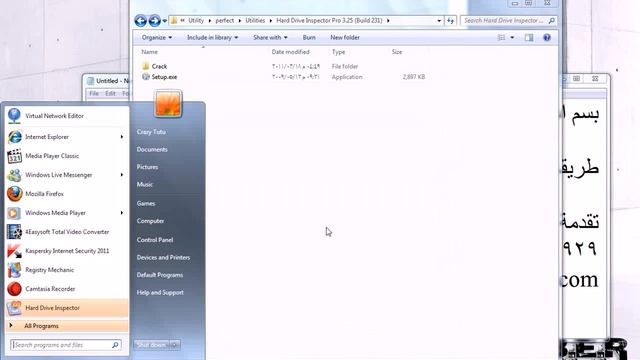640x360 pixels.
Task: Expand Windows Media Player jump list arrow
Action: [x=122, y=213]
